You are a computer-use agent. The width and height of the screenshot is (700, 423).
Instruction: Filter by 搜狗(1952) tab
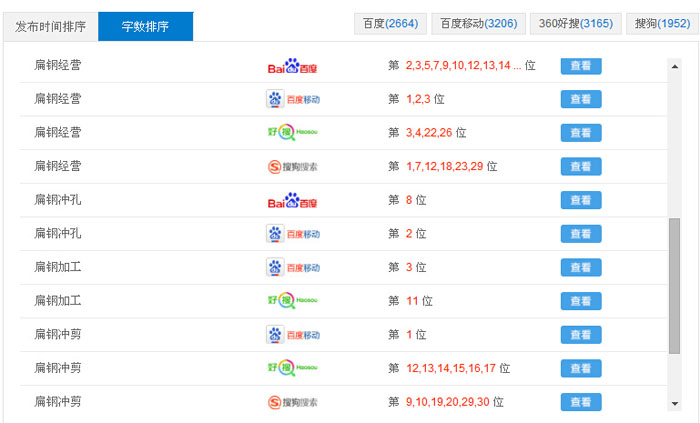pos(662,24)
